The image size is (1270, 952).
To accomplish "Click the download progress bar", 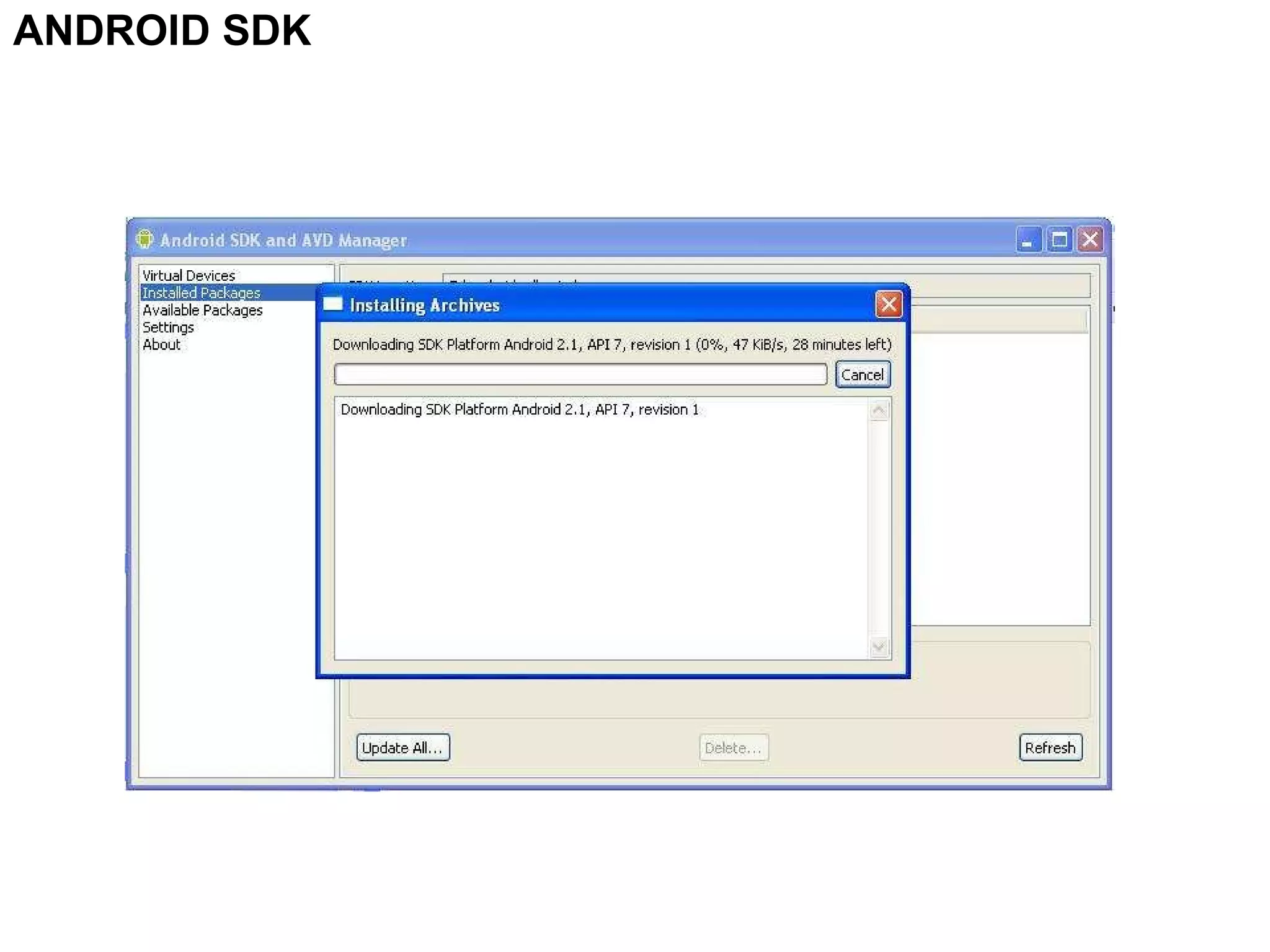I will click(580, 374).
